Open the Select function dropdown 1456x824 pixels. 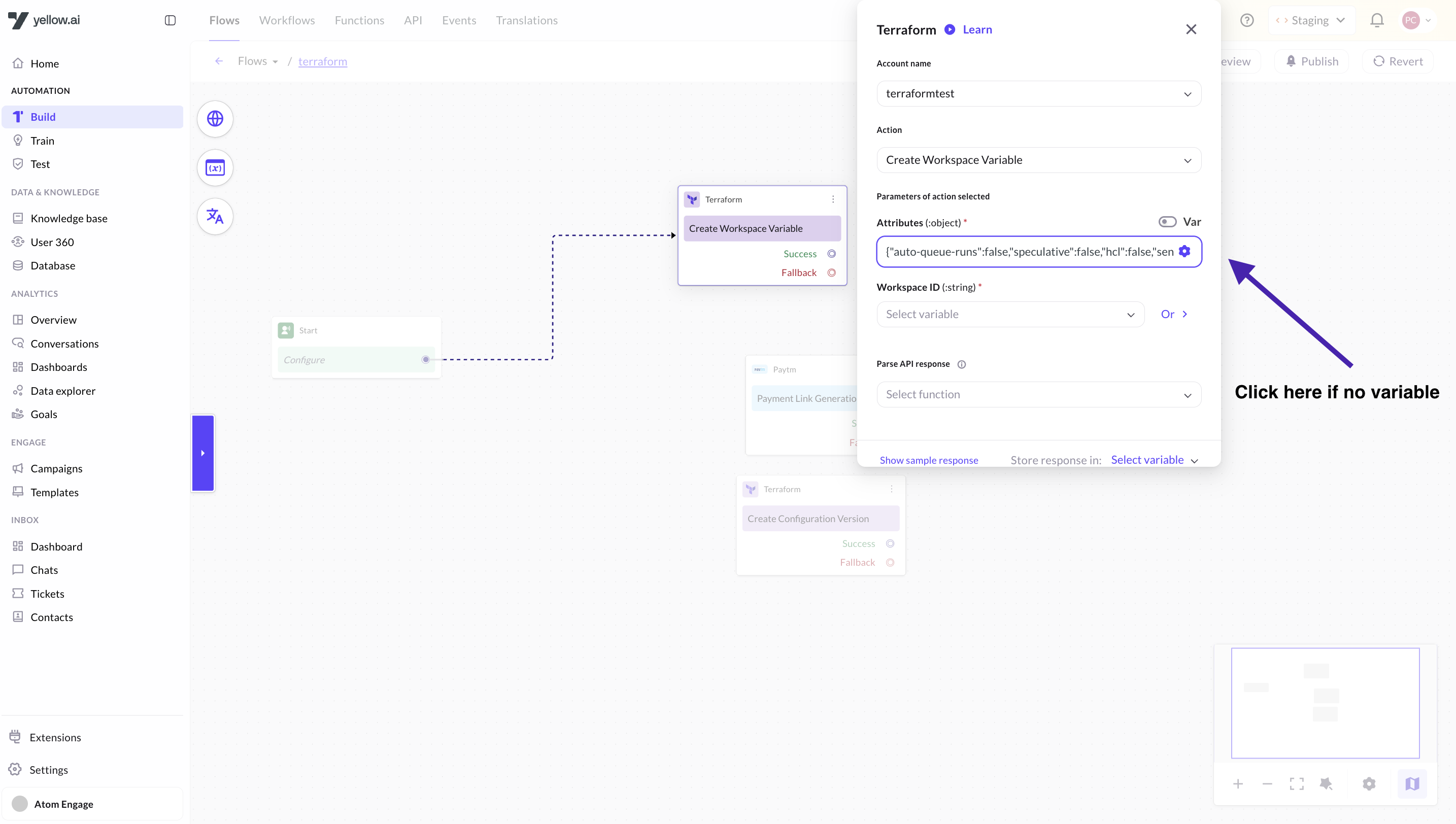pyautogui.click(x=1039, y=394)
